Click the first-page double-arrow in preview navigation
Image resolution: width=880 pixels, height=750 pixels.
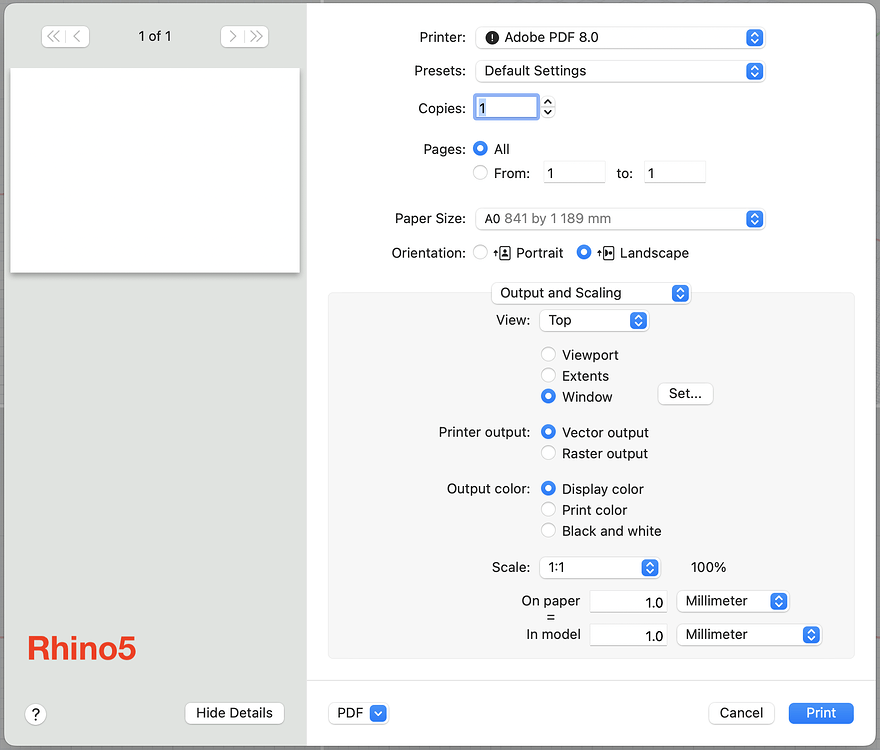[51, 36]
